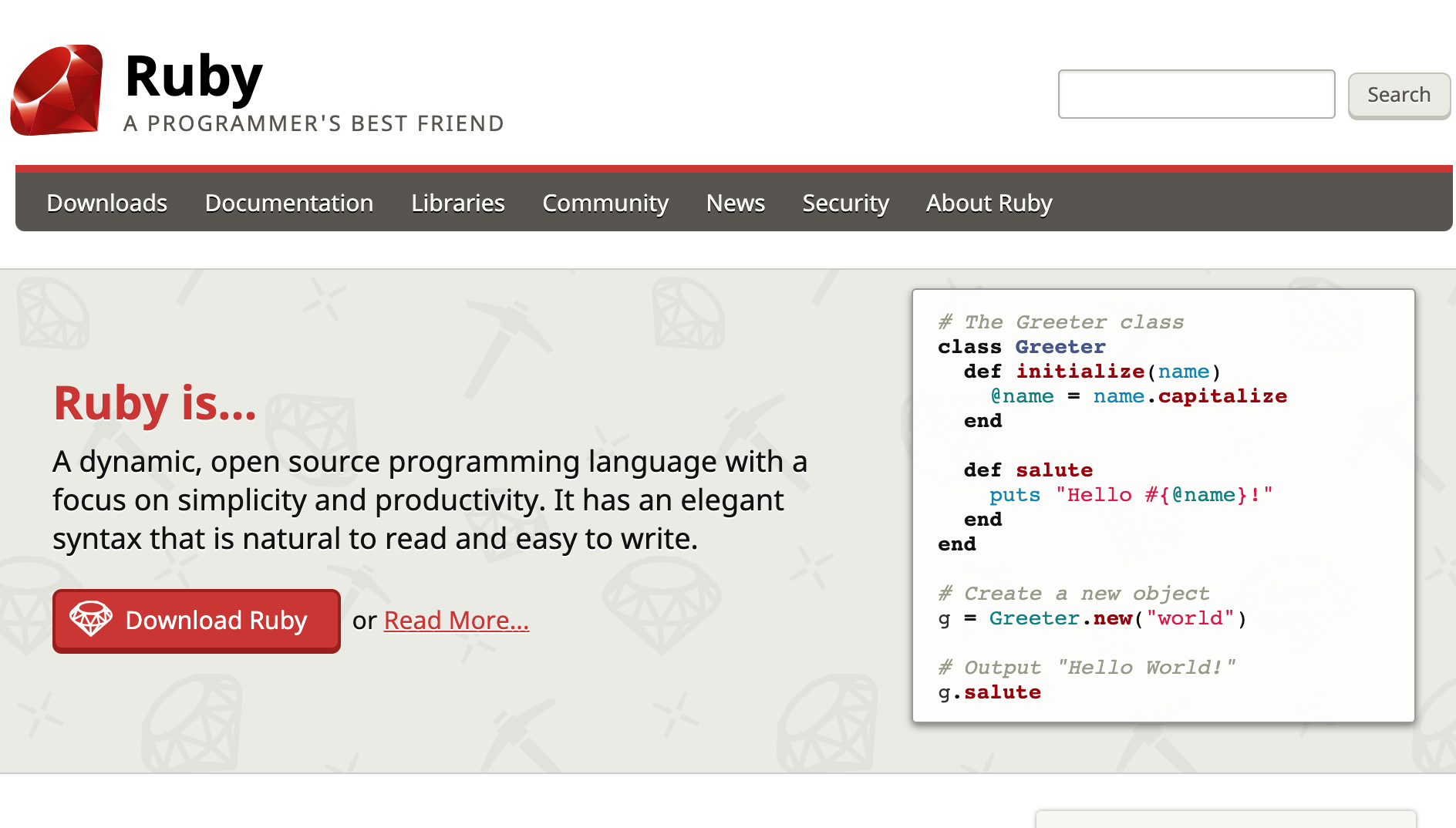
Task: Open About Ruby page
Action: click(989, 203)
